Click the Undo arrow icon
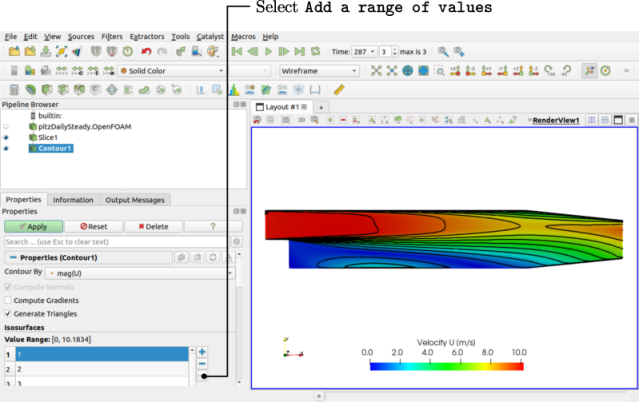The width and height of the screenshot is (639, 402). point(147,51)
